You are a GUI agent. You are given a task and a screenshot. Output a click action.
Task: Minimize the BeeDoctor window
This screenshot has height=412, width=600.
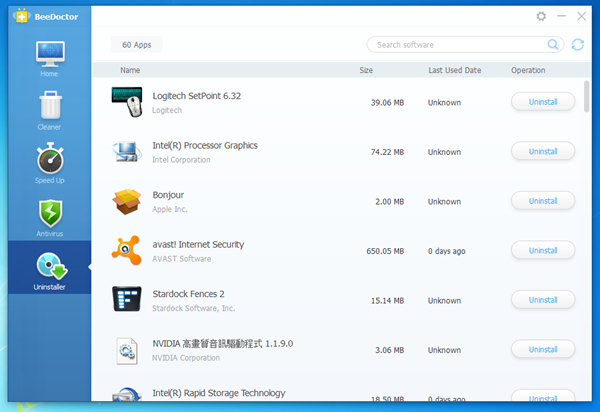[x=561, y=16]
